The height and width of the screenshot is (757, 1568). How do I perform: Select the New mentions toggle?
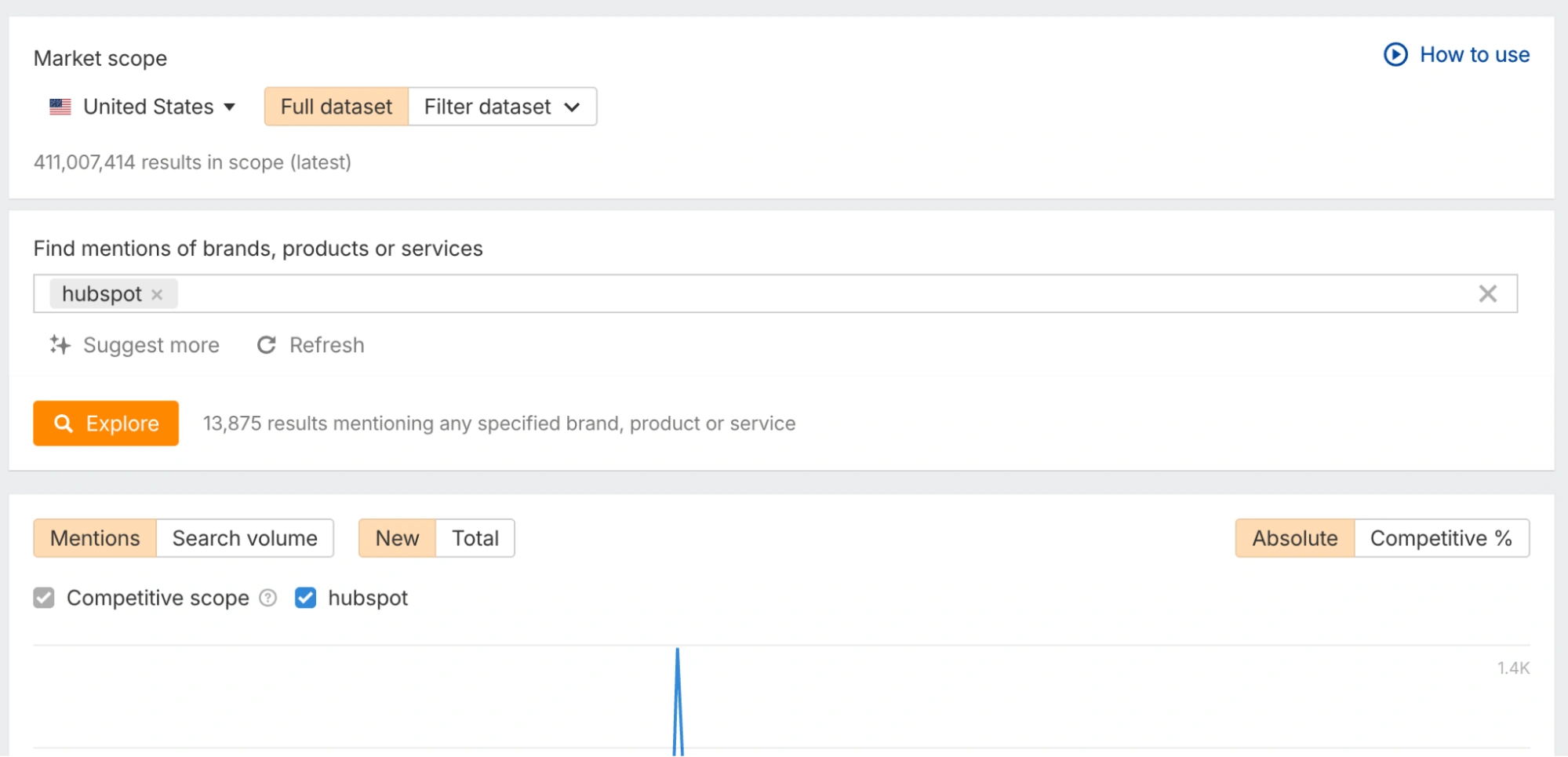point(397,538)
